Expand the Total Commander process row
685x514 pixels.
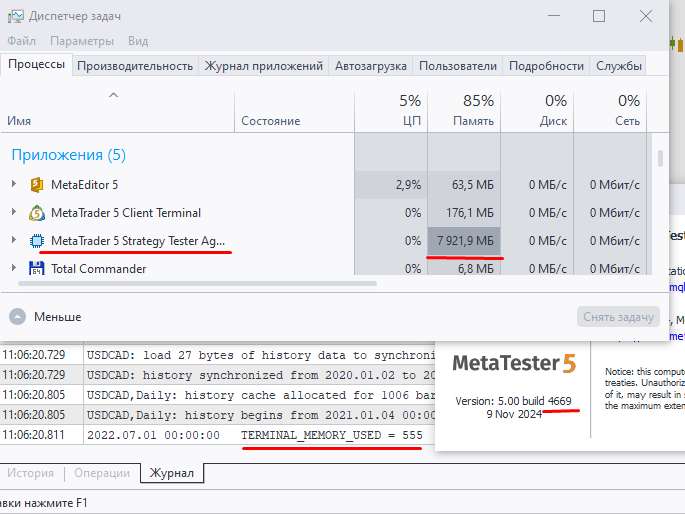coord(14,268)
